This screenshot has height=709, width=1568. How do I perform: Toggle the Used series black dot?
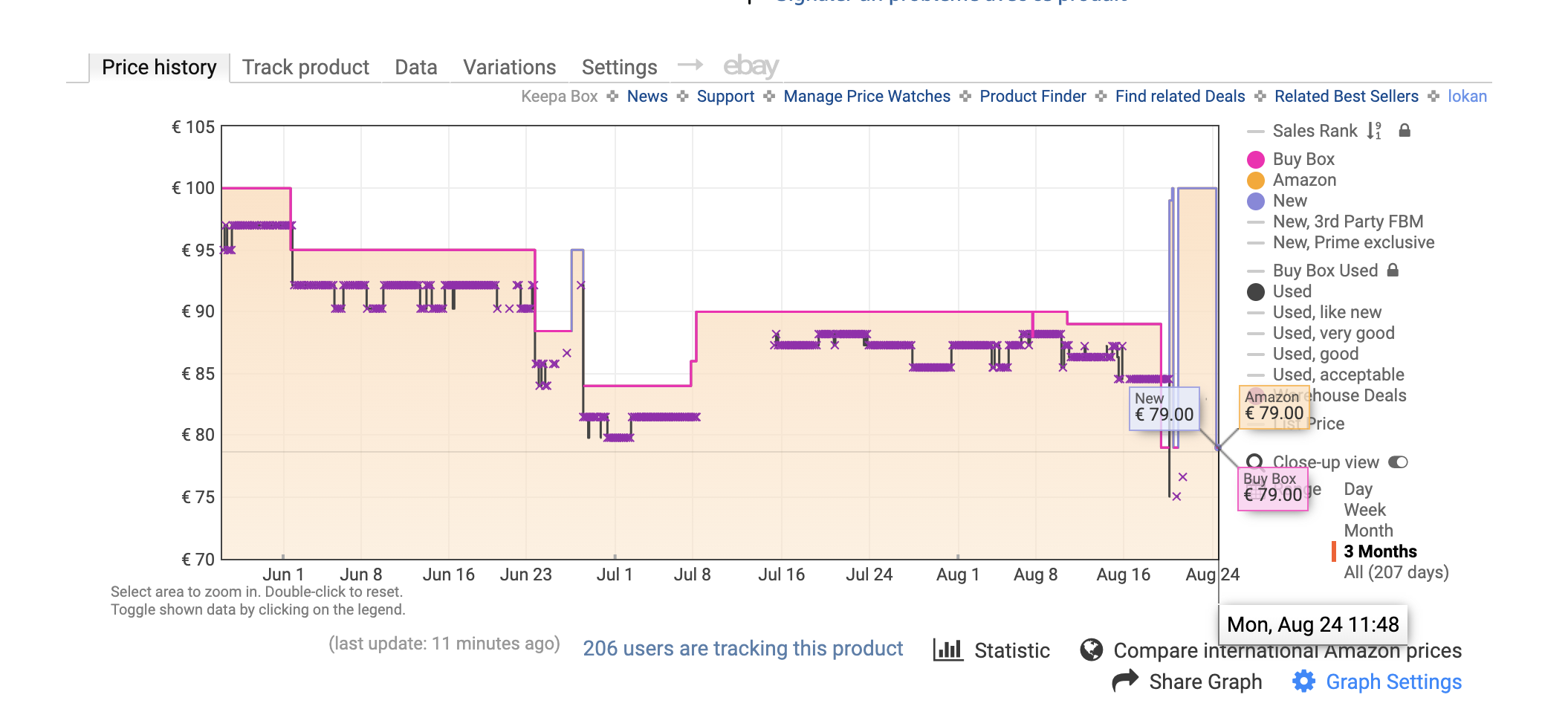coord(1256,292)
